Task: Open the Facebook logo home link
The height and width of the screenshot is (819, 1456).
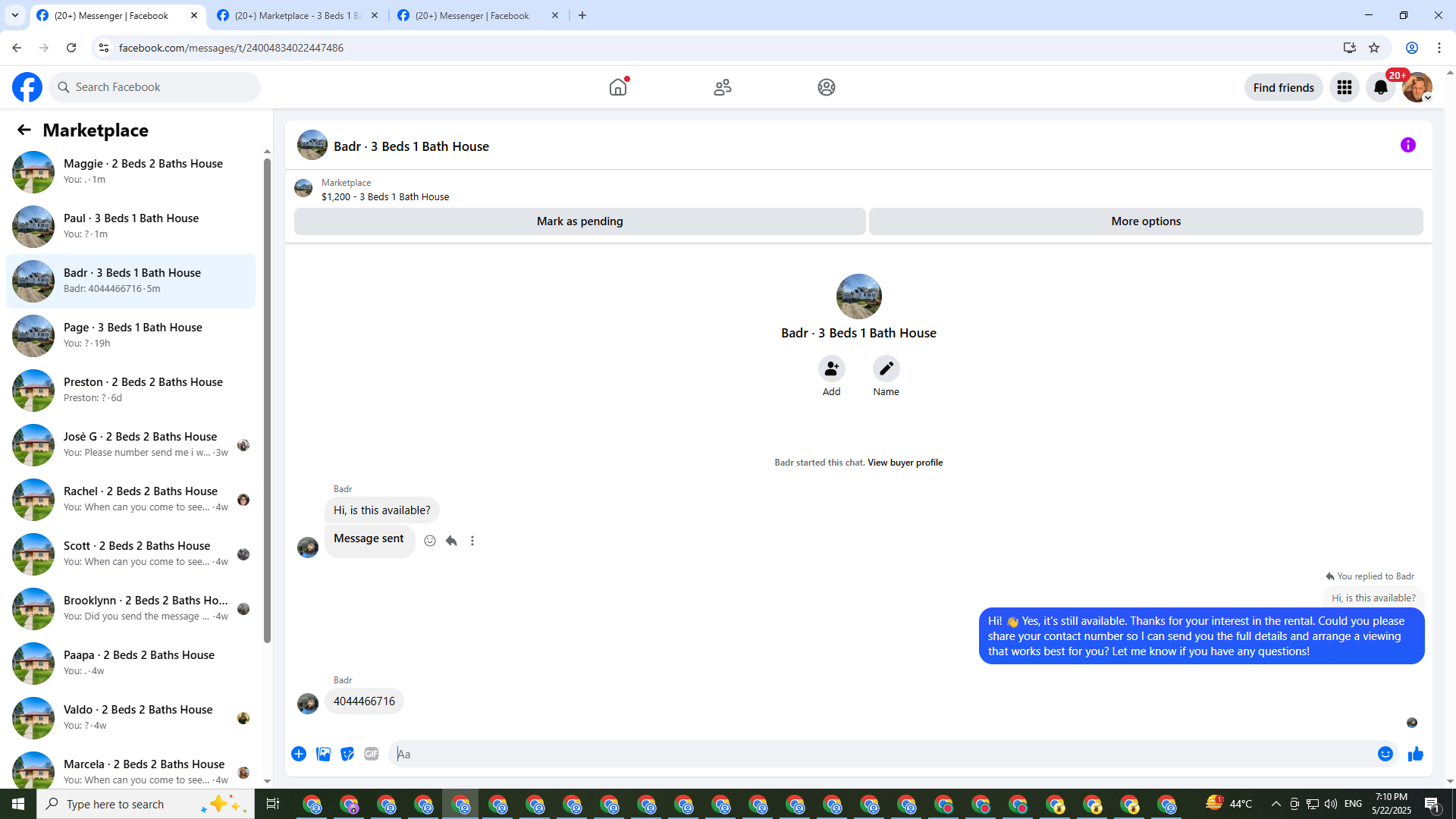Action: [27, 87]
